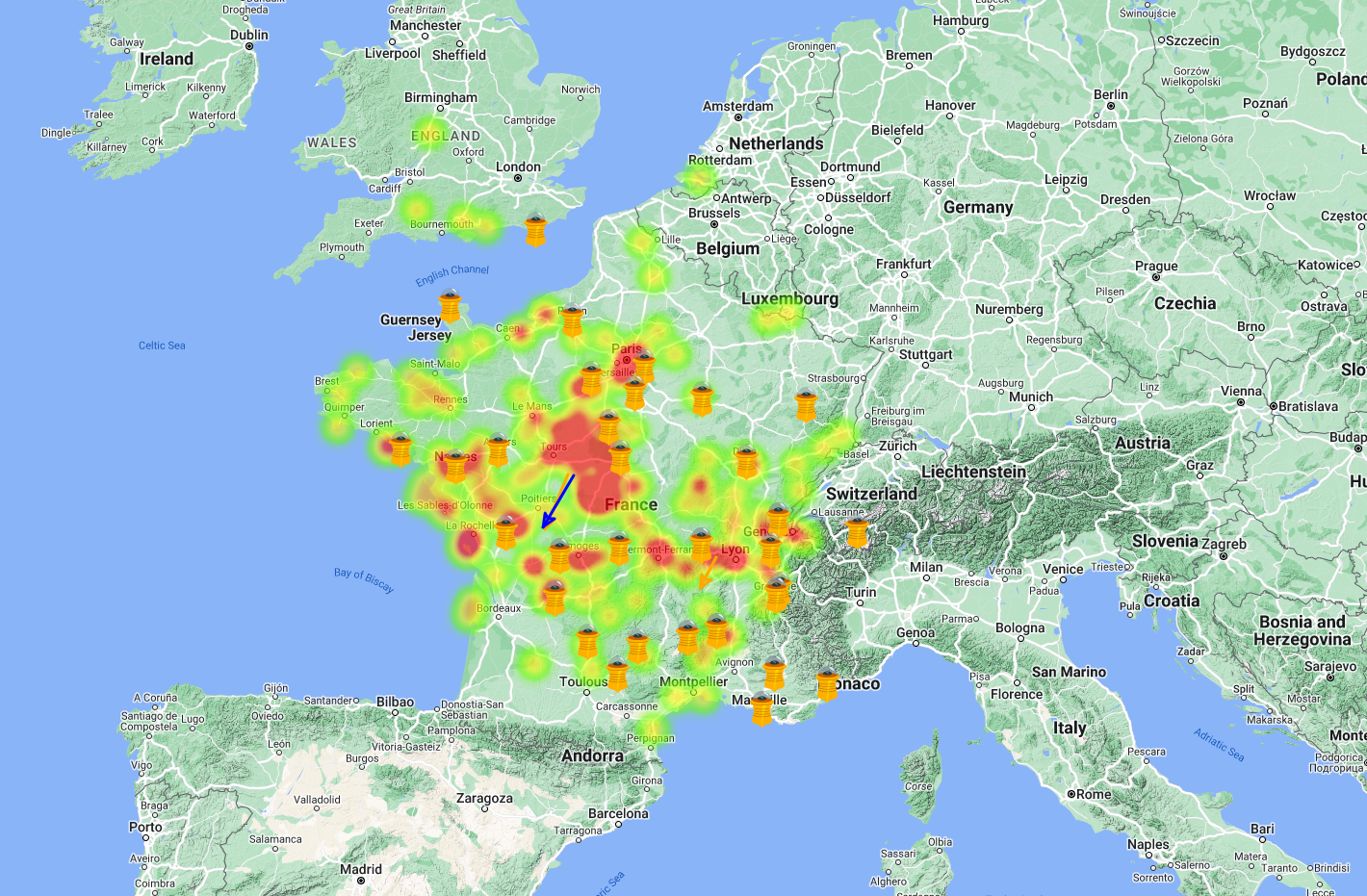Select the beehive marker east of Bordeaux
Viewport: 1367px width, 896px height.
click(x=555, y=598)
